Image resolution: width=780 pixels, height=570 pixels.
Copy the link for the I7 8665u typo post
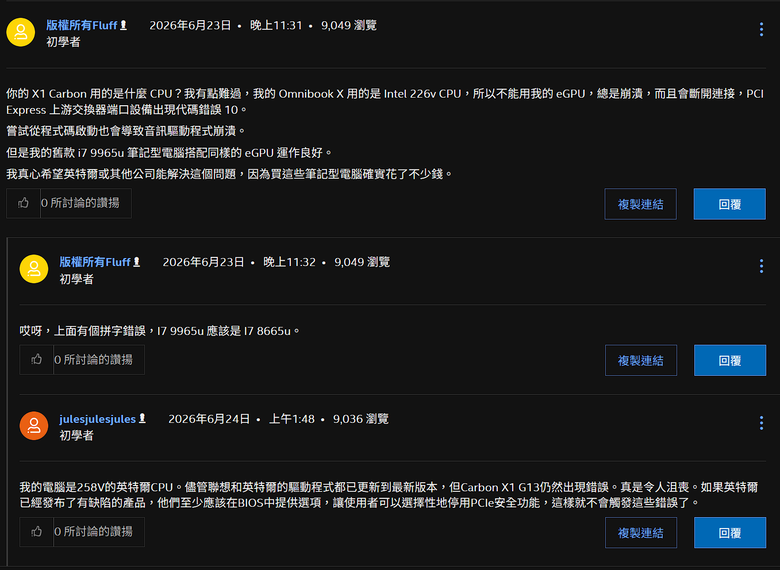(x=641, y=360)
